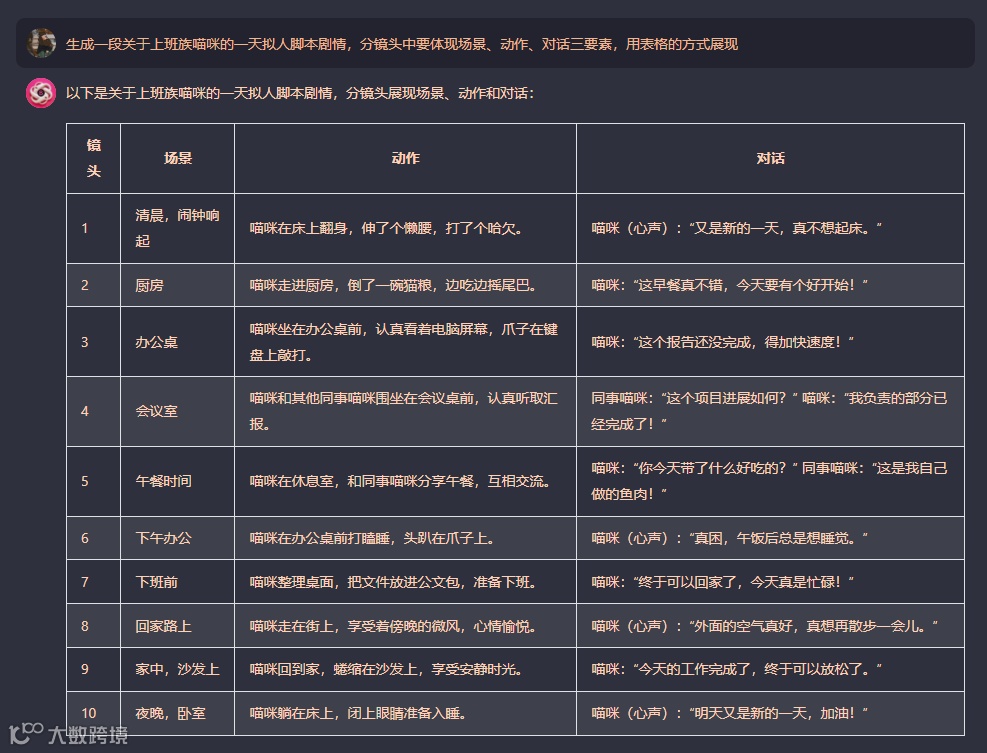
Task: Click scene cell 家中，沙发上
Action: [178, 669]
